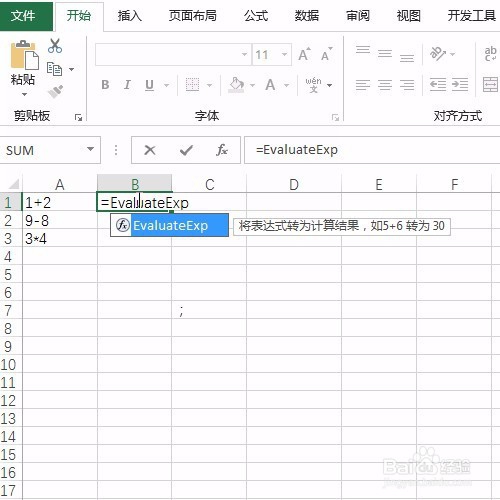Screen dimensions: 500x500
Task: Switch to the 开始 Home tab
Action: click(x=79, y=16)
